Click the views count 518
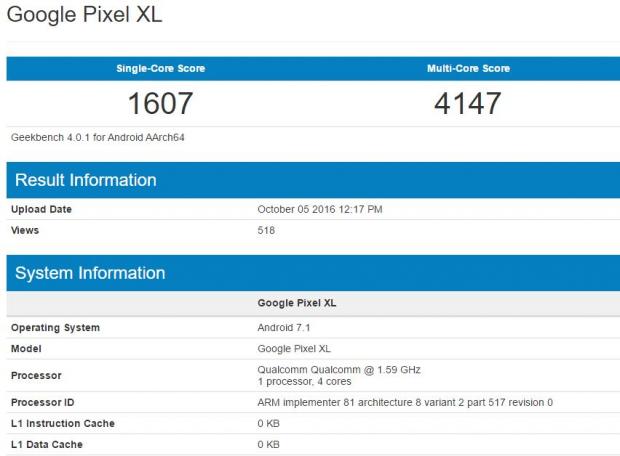Screen dimensions: 620x456 pos(266,230)
